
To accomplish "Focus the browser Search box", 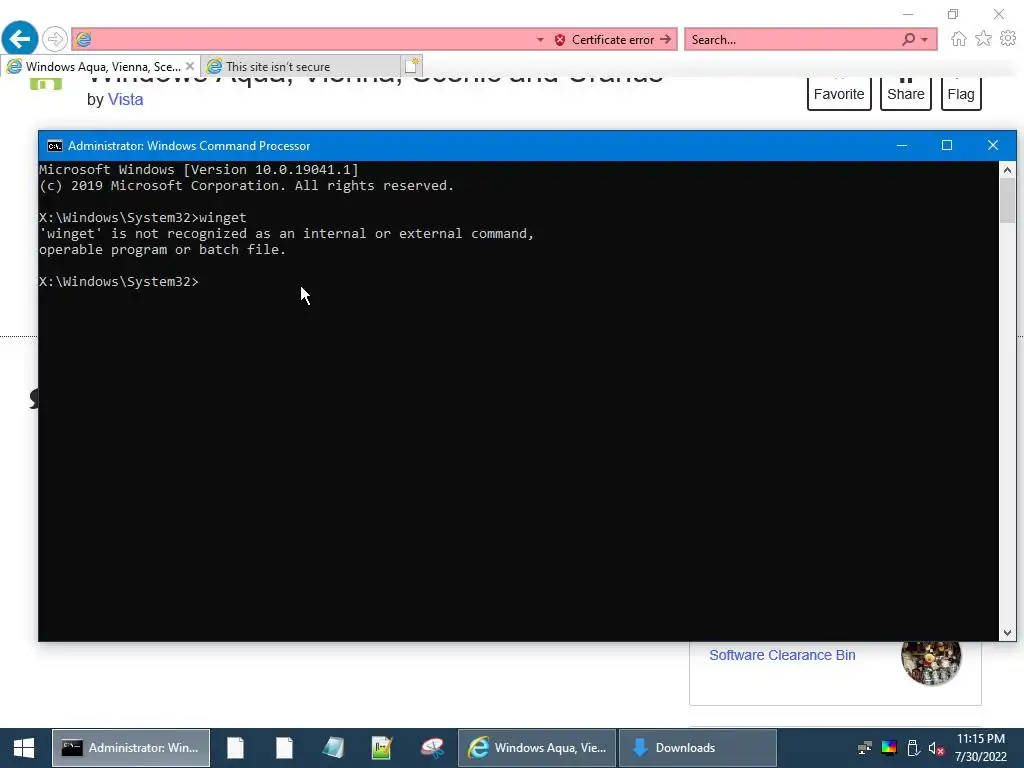I will tap(793, 40).
